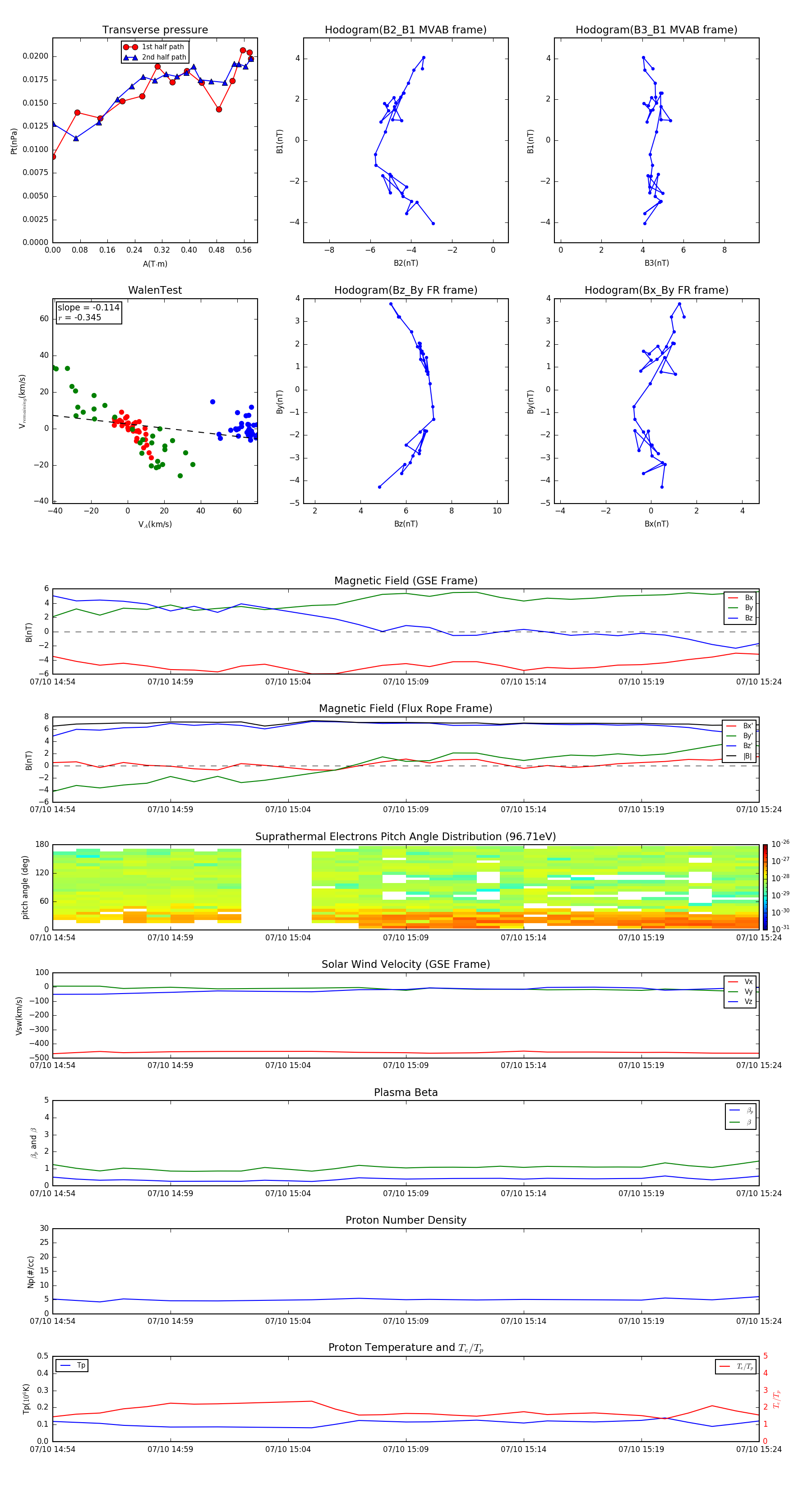Click the 'Pt(nPa)' y-axis label

click(x=14, y=141)
